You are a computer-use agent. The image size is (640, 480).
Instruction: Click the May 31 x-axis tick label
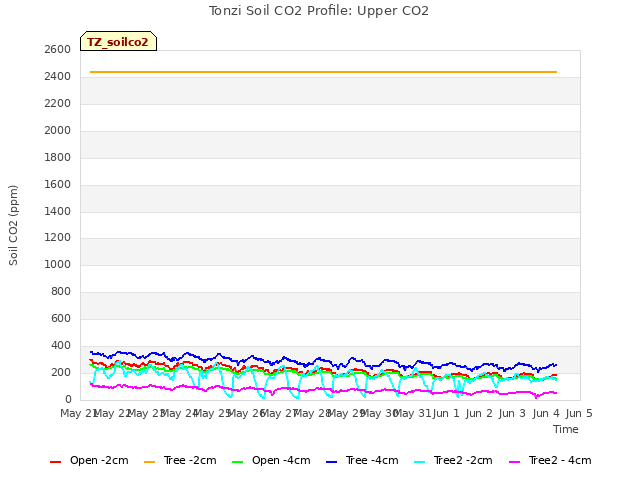tap(412, 413)
